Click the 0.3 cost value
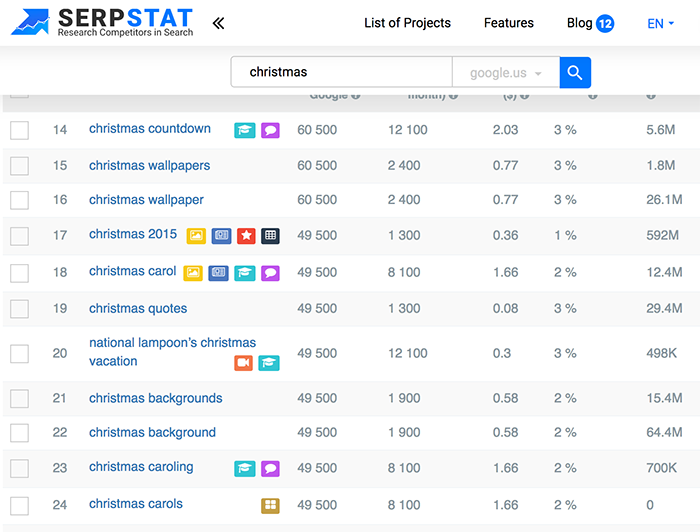 click(502, 353)
